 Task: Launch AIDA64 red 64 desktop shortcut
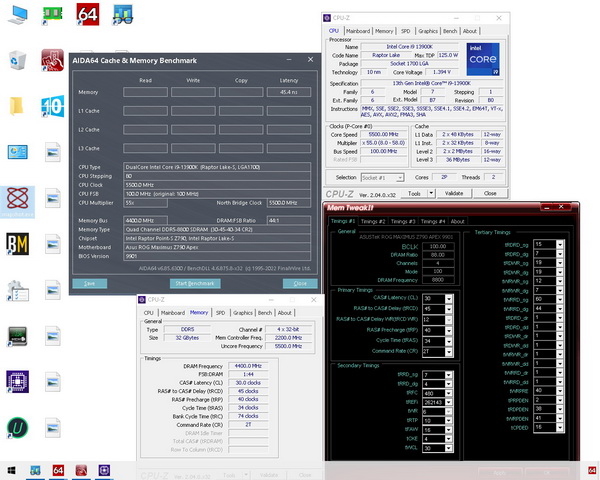pos(88,15)
